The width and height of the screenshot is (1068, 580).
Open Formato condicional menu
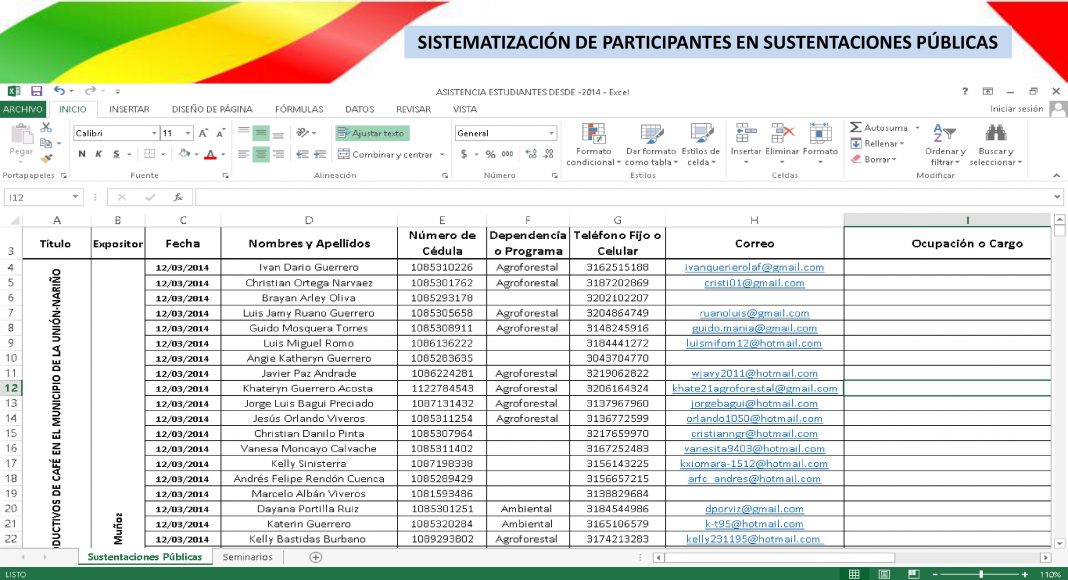tap(593, 144)
